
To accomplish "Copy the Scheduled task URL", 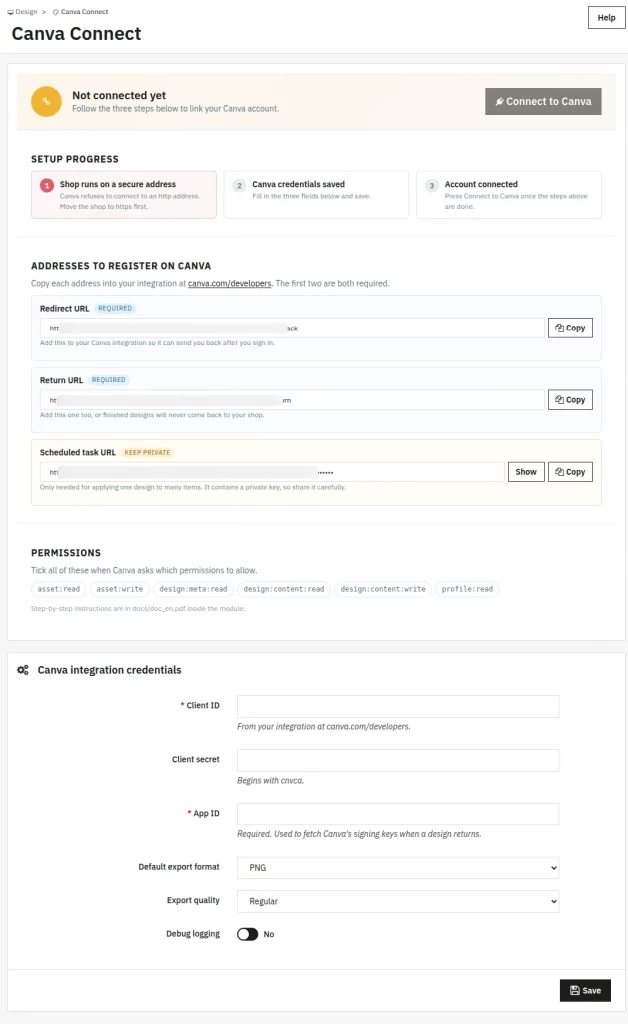I will click(570, 472).
